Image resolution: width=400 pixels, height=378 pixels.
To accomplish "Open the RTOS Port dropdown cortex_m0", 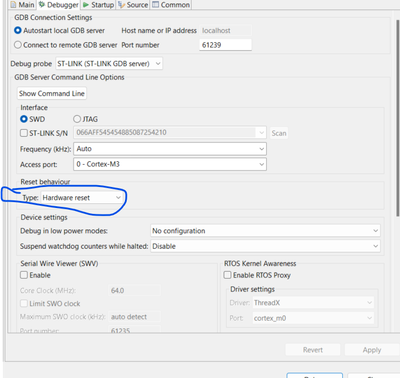I will (313, 318).
